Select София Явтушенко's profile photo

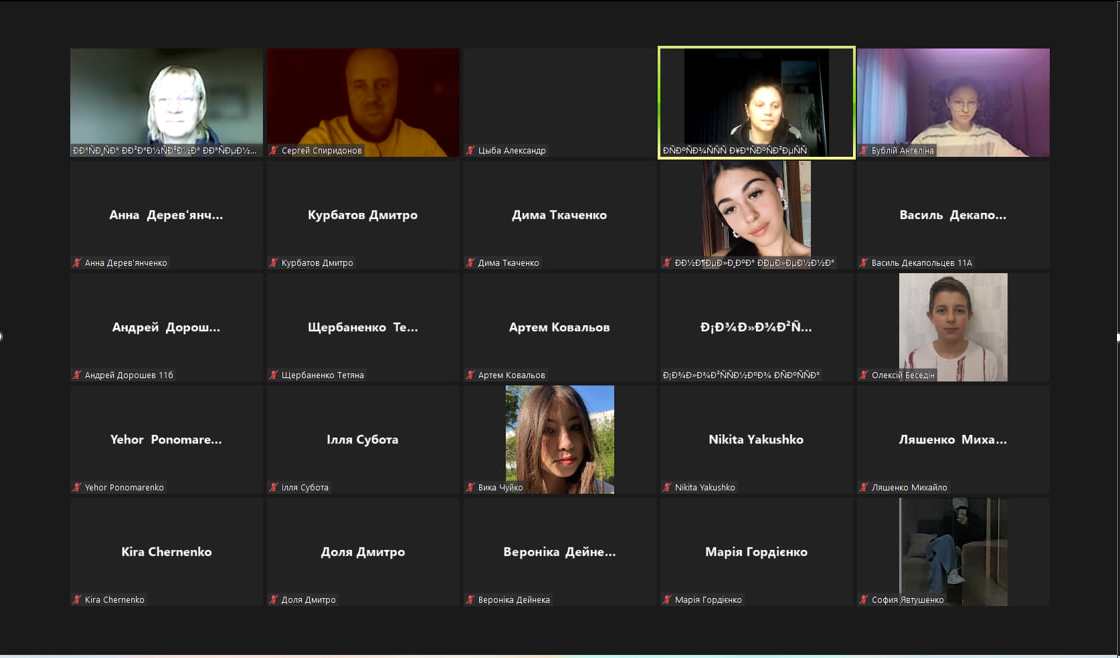pyautogui.click(x=953, y=552)
